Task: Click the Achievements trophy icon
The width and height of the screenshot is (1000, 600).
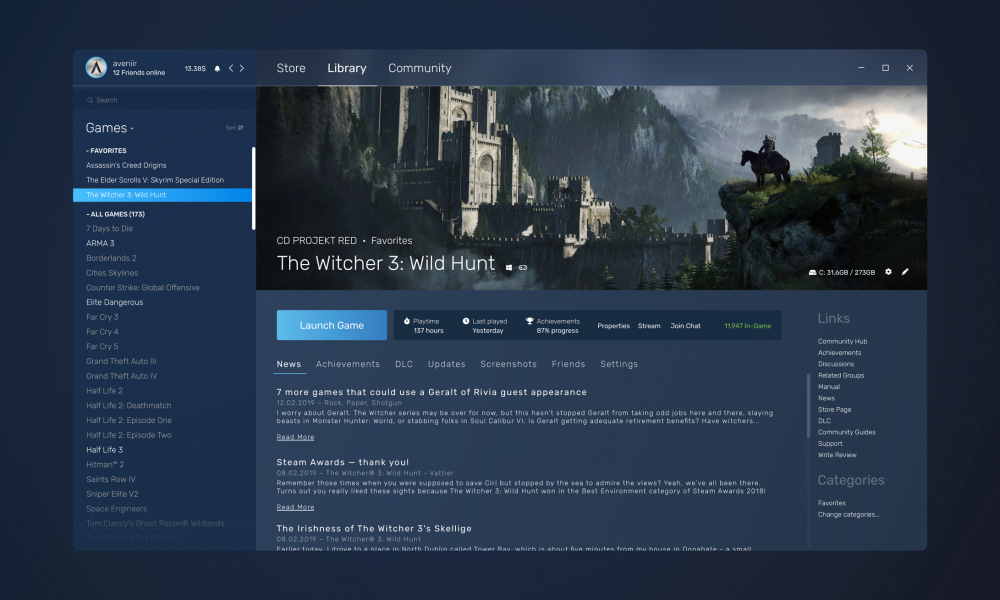Action: 529,321
